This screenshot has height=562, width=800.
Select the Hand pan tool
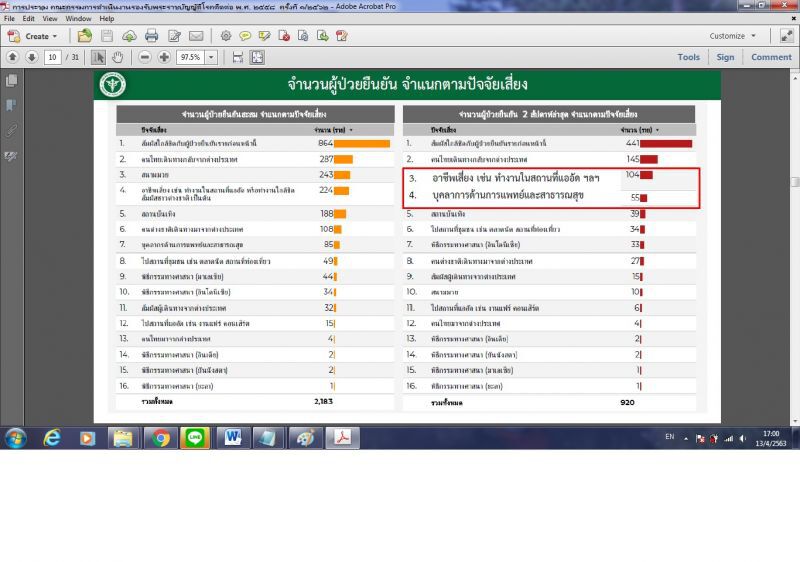[x=118, y=57]
